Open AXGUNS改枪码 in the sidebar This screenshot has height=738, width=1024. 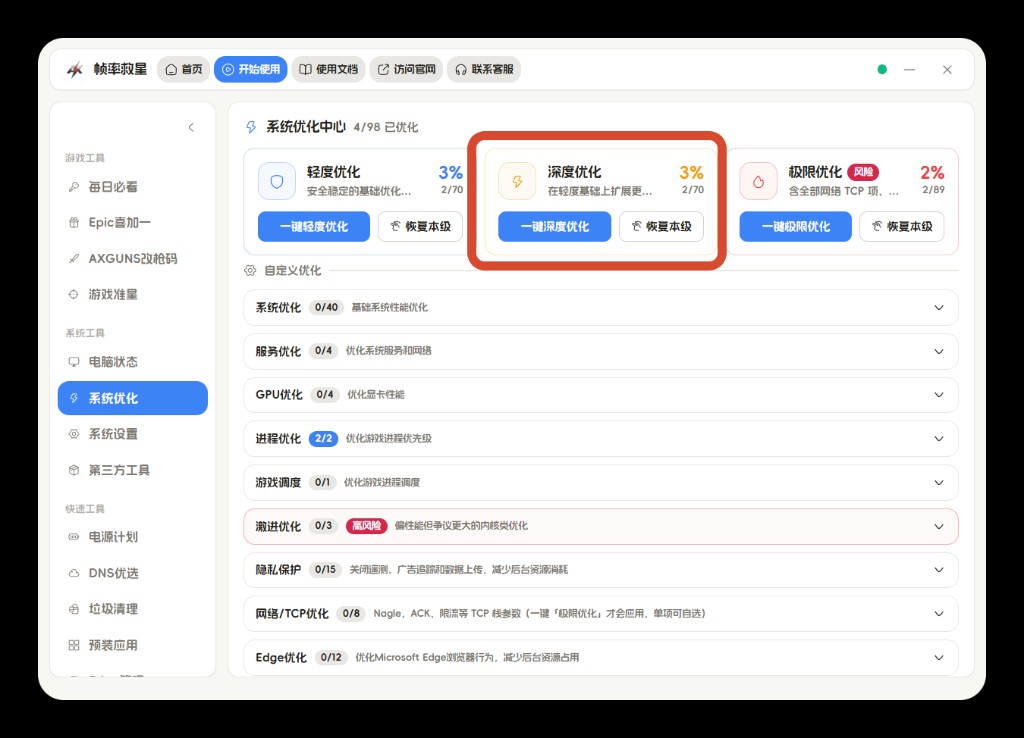point(133,259)
